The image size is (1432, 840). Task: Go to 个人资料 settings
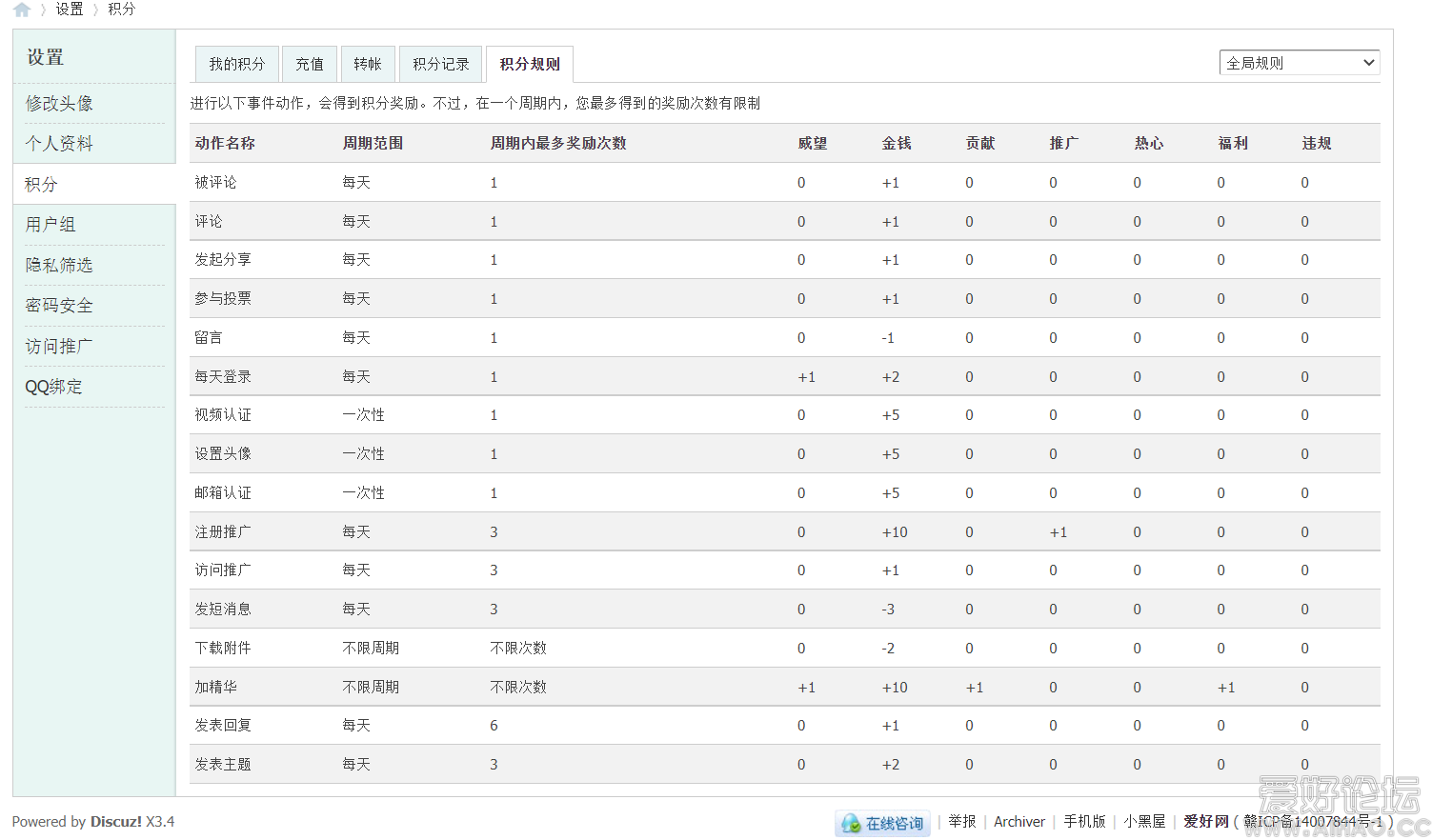pos(59,143)
